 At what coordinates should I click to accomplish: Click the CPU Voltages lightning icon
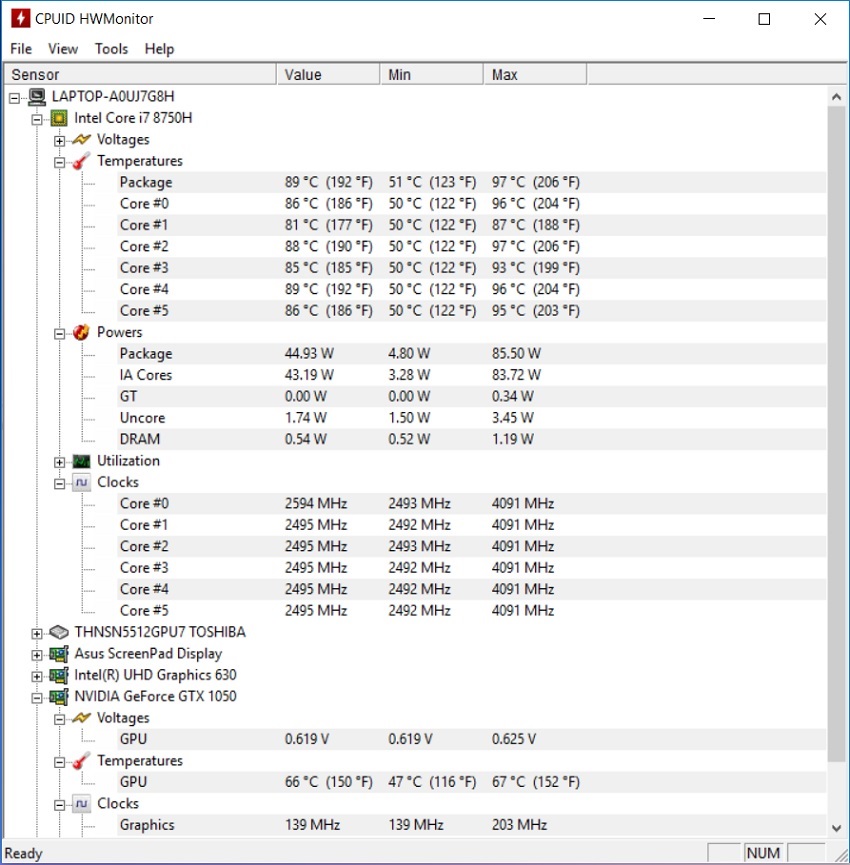82,140
